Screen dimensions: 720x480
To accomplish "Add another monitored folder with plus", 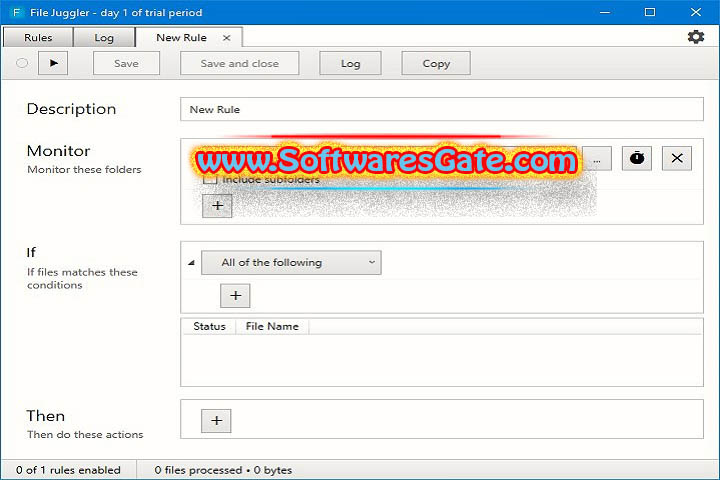I will pos(217,205).
